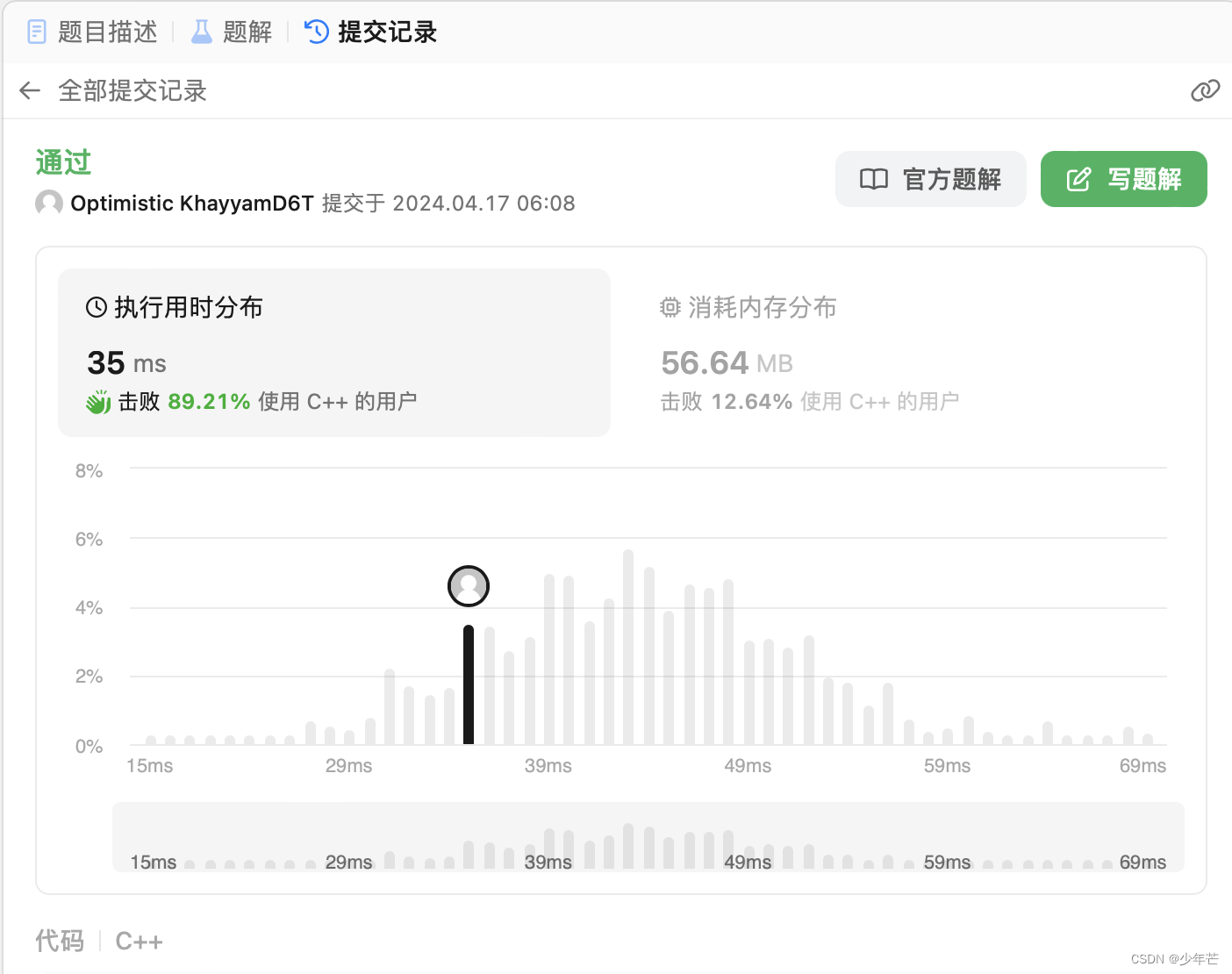Copy submission link with the chain icon

coord(1205,90)
